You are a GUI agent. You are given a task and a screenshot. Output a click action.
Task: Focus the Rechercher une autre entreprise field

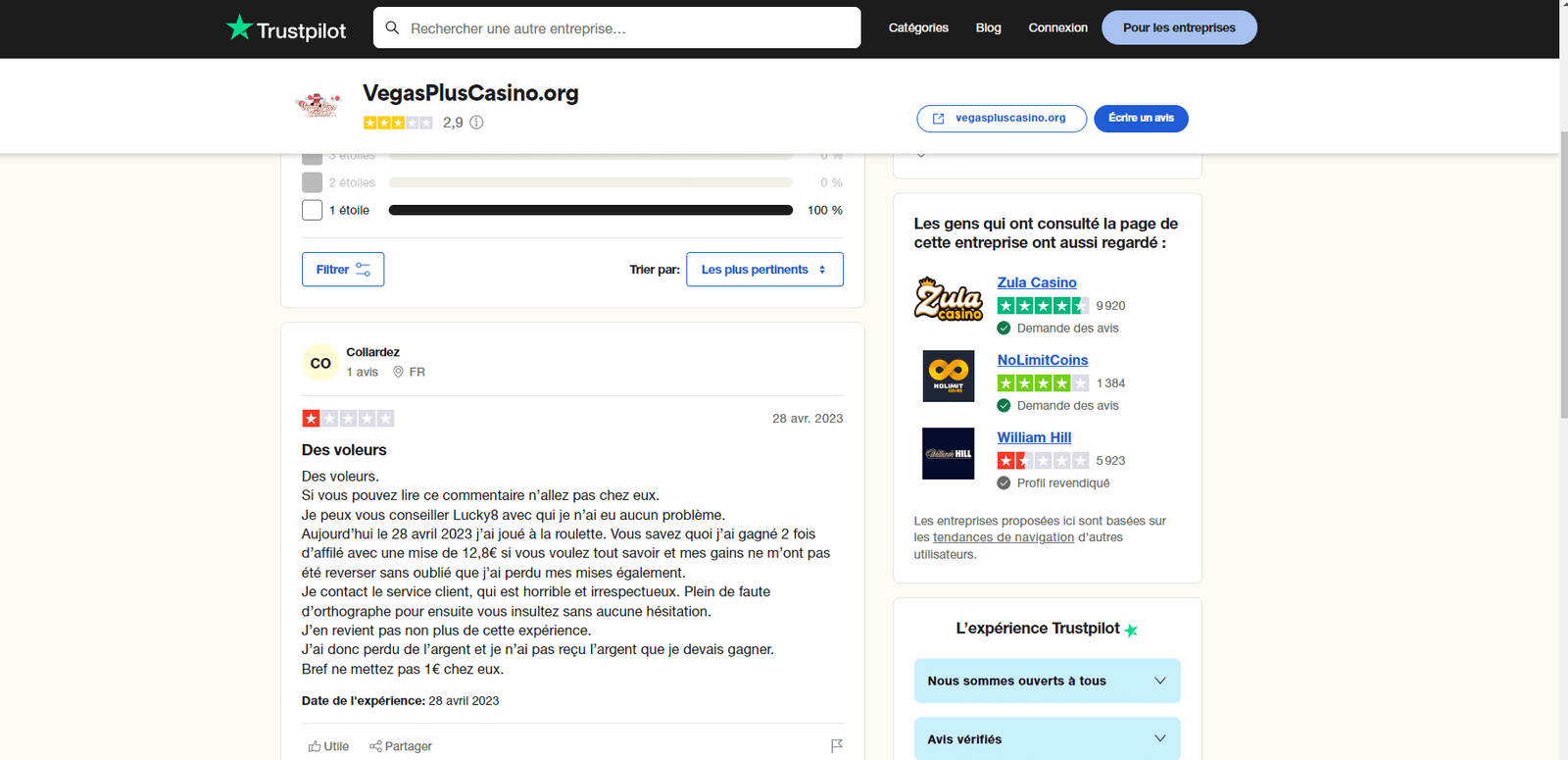[616, 27]
